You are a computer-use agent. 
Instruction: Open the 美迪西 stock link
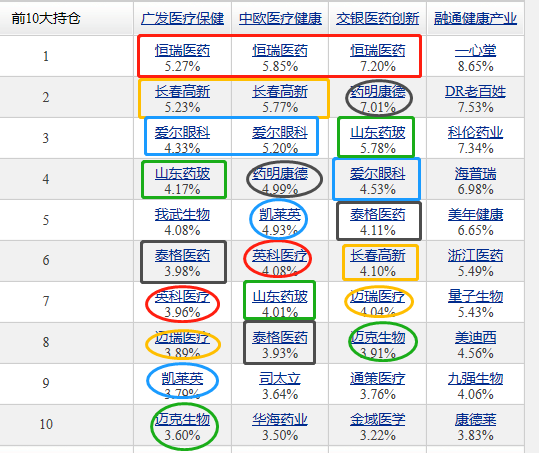pos(475,338)
